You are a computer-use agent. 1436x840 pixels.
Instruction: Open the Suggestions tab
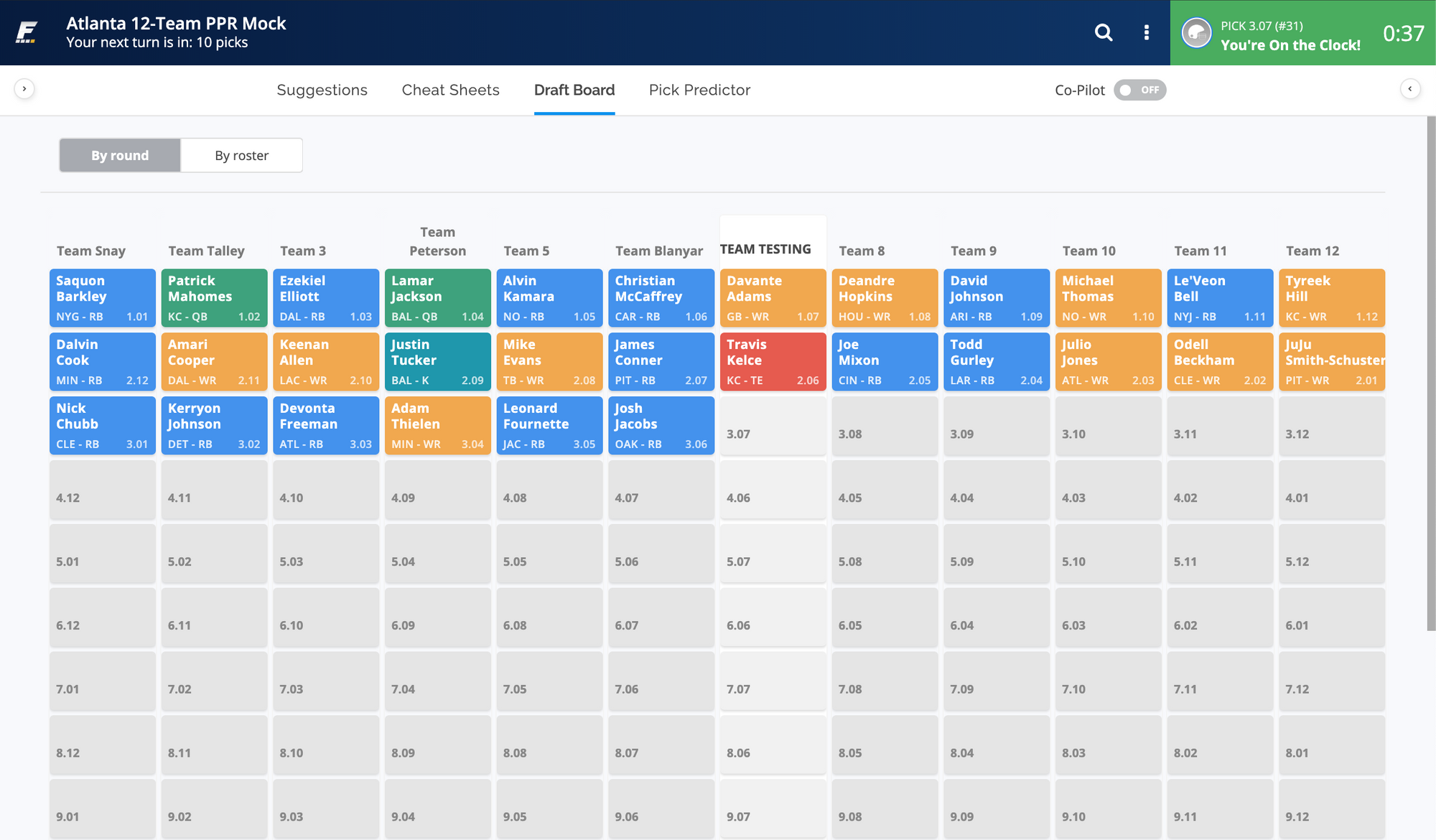[x=322, y=90]
